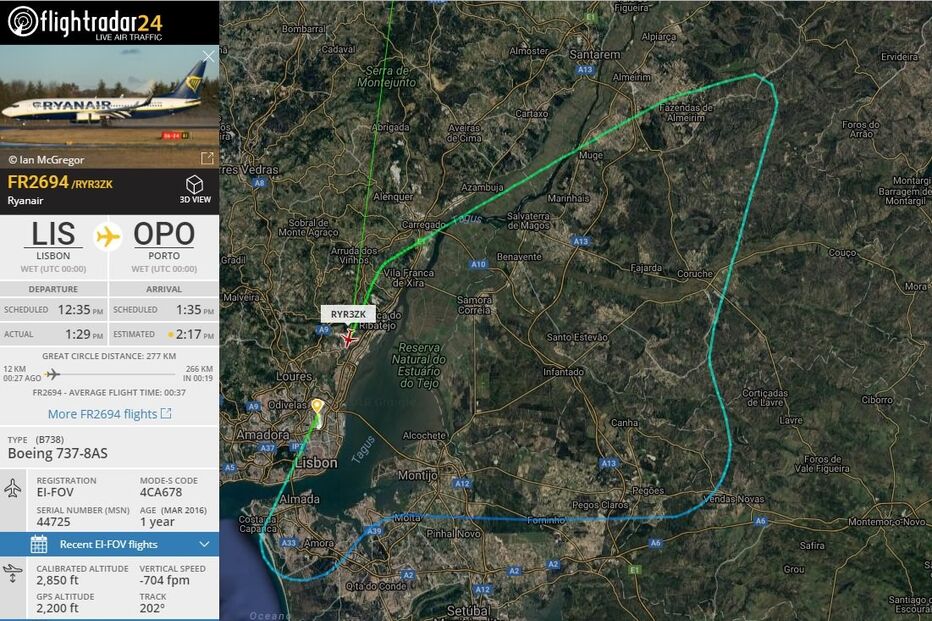Close the flight details panel
Image resolution: width=932 pixels, height=621 pixels.
(x=208, y=56)
